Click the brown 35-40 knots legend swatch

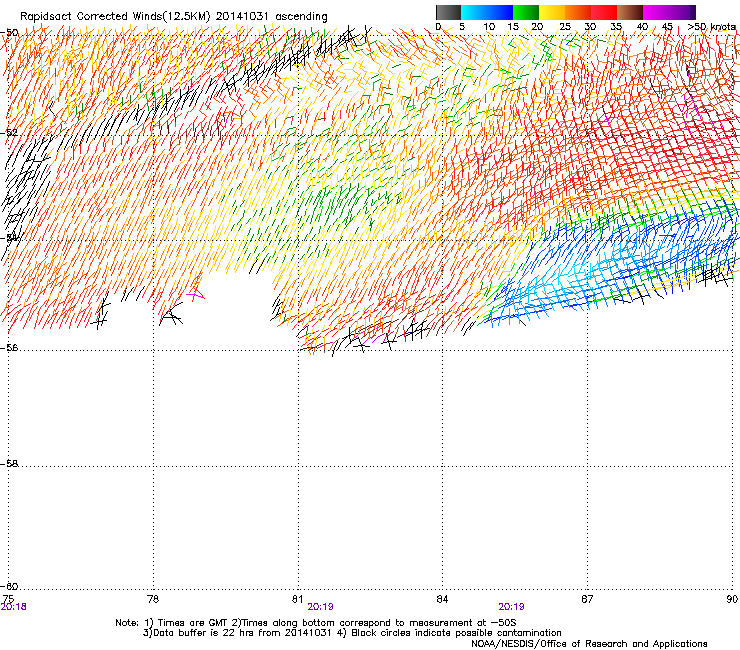pos(630,12)
